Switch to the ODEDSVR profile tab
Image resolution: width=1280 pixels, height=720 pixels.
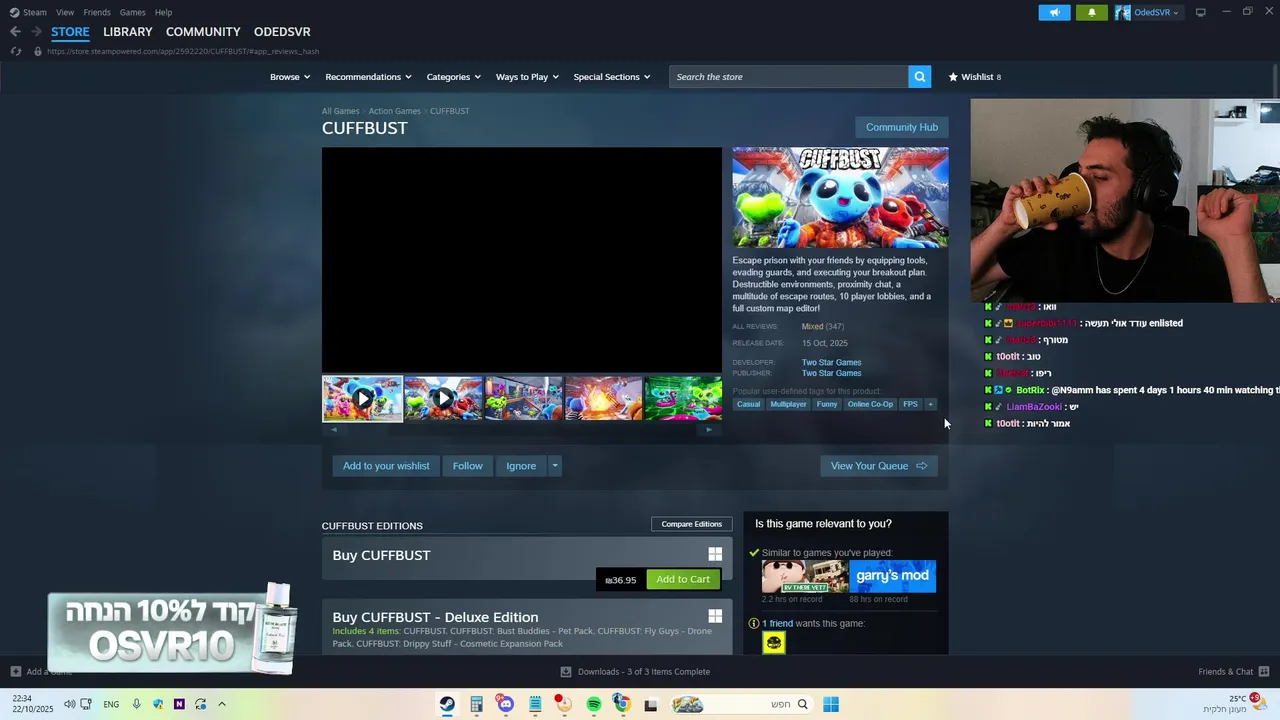pyautogui.click(x=282, y=32)
